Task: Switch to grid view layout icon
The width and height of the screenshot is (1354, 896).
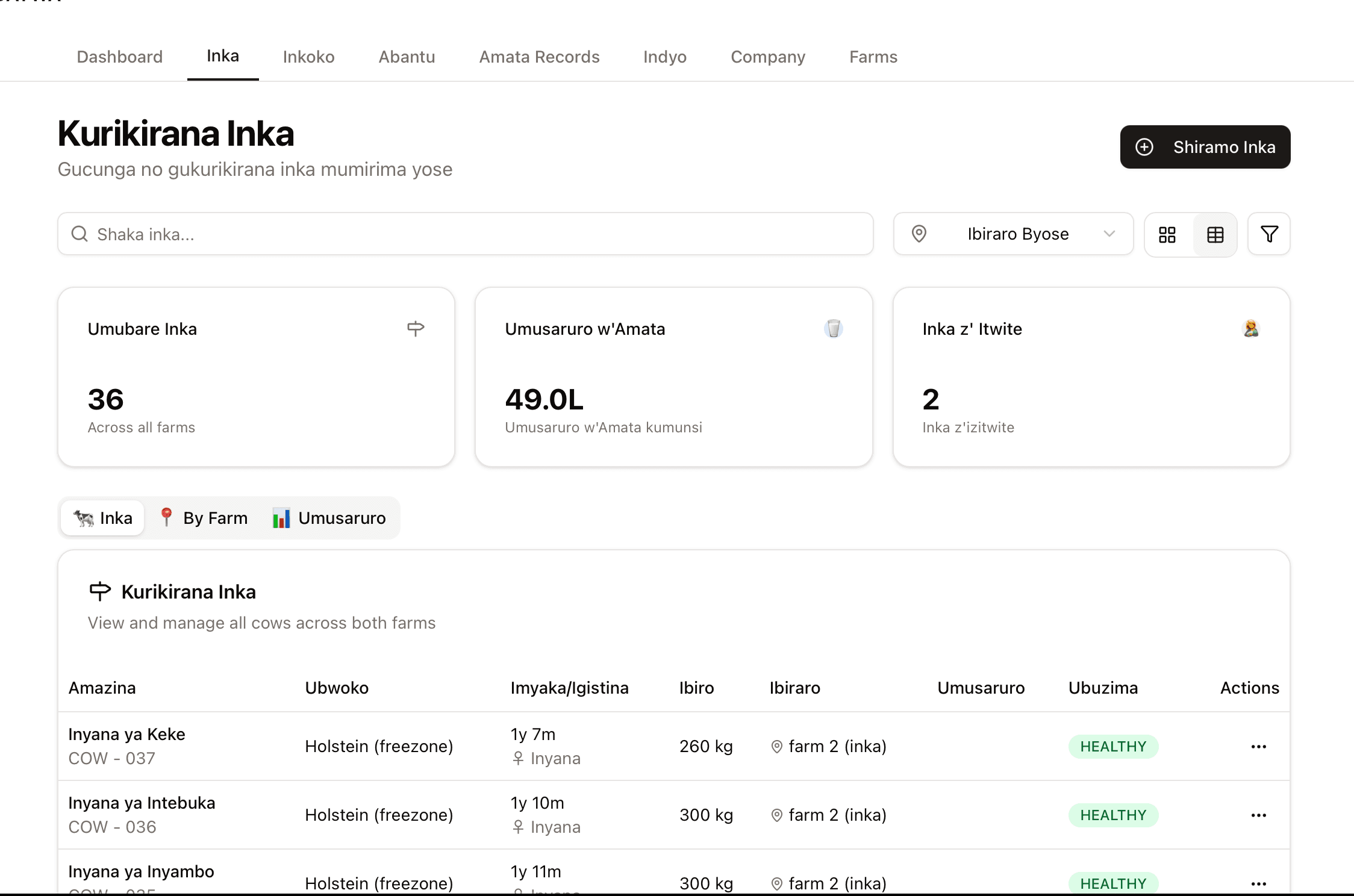Action: (1167, 234)
